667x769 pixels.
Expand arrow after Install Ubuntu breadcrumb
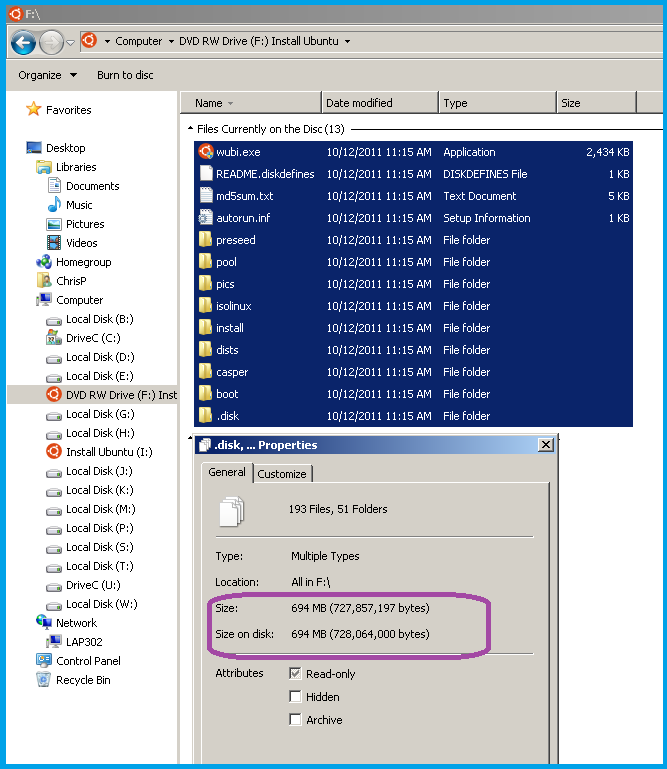tap(347, 41)
